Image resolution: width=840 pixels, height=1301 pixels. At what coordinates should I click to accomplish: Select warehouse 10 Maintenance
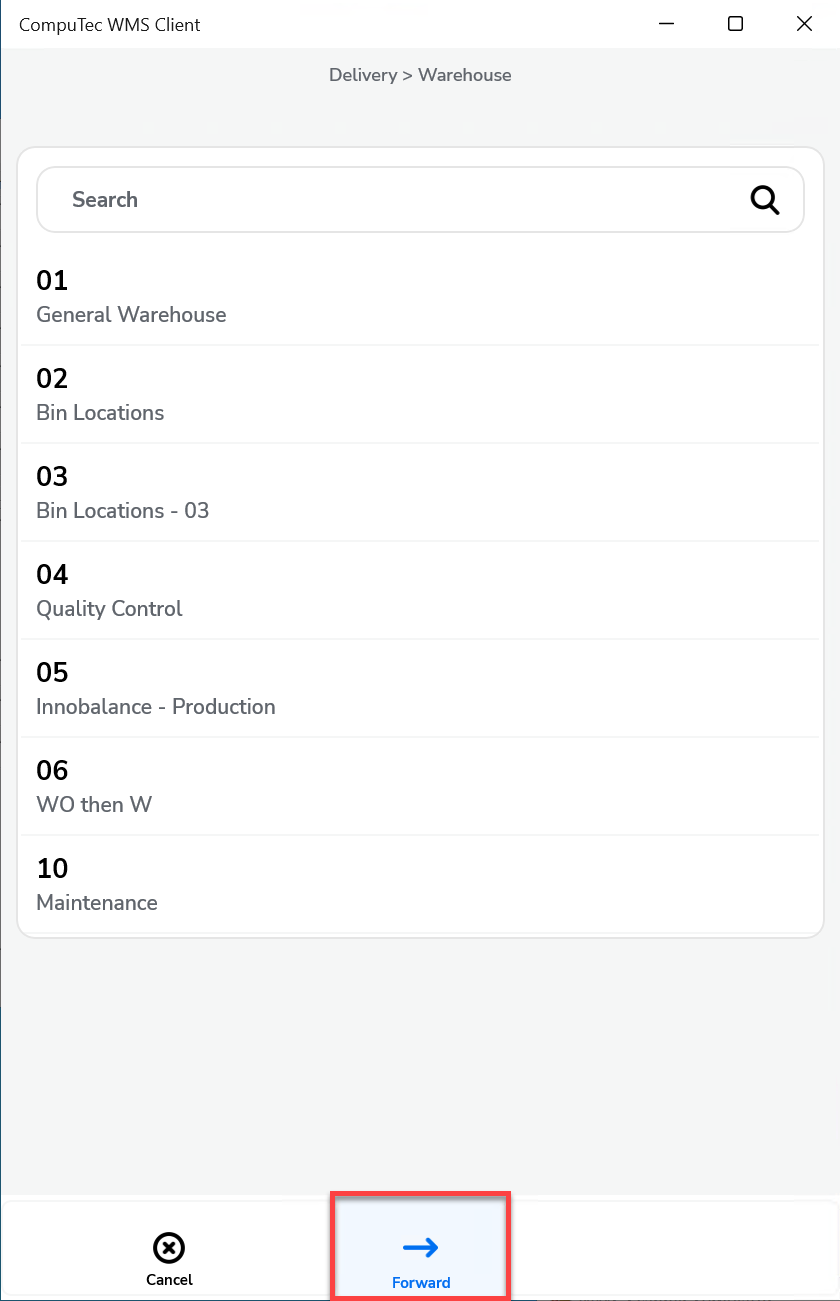[420, 884]
